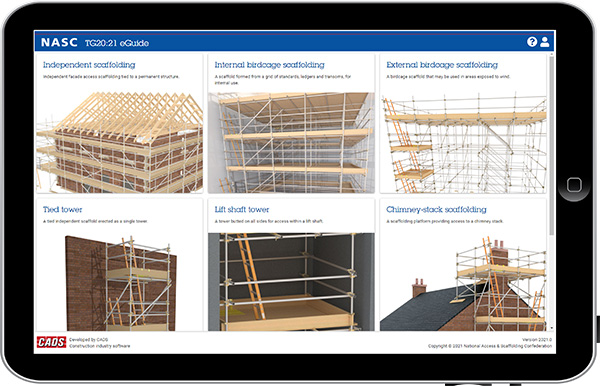Click the scrollbar down arrow
Screen dimensions: 600x386
551,328
